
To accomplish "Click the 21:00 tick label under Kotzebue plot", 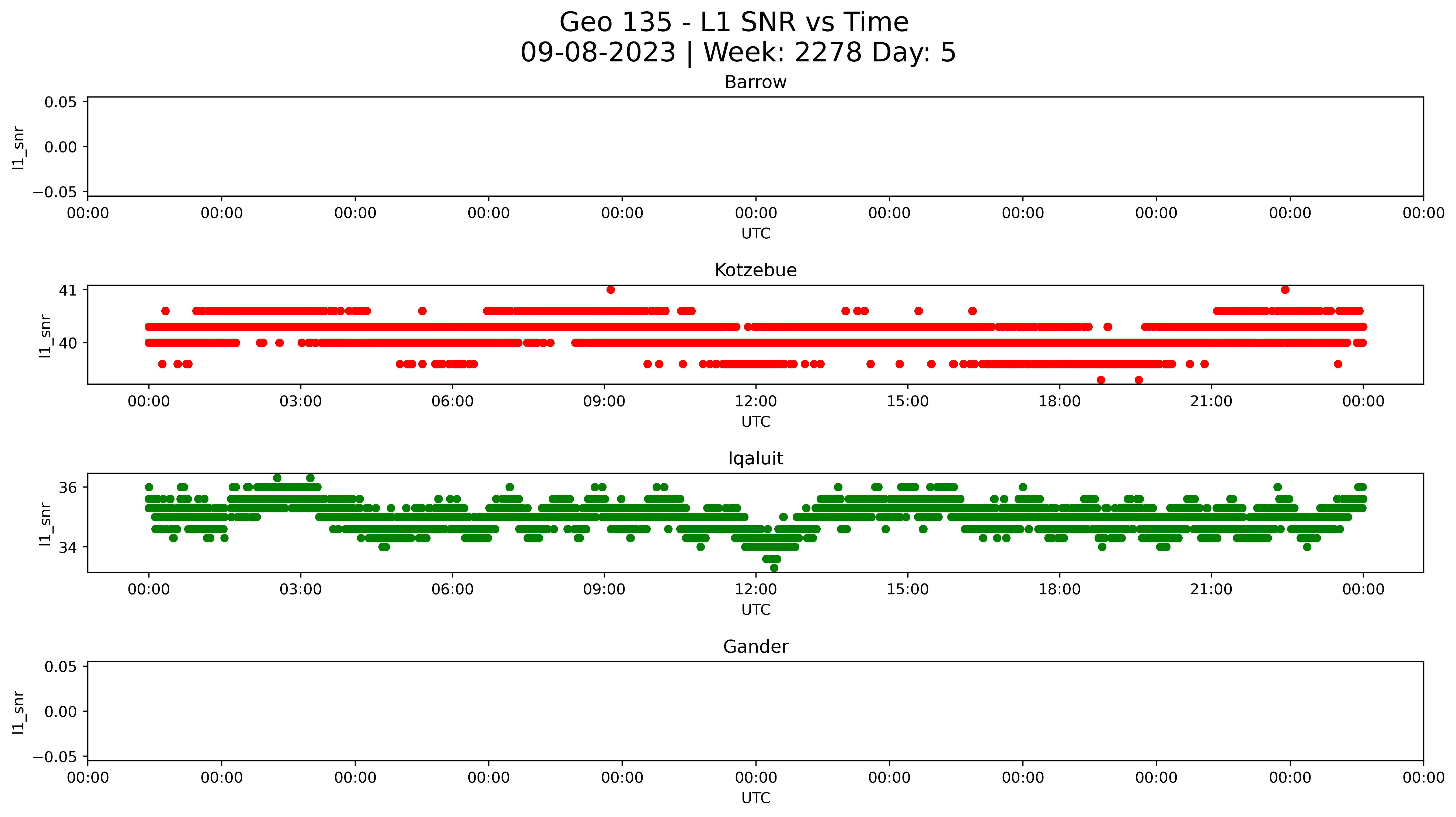I will point(1211,401).
